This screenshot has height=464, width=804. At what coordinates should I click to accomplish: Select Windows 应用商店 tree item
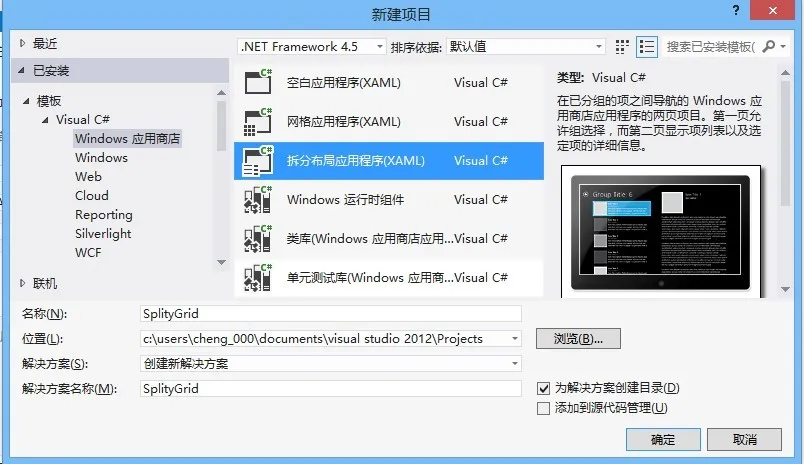point(127,138)
